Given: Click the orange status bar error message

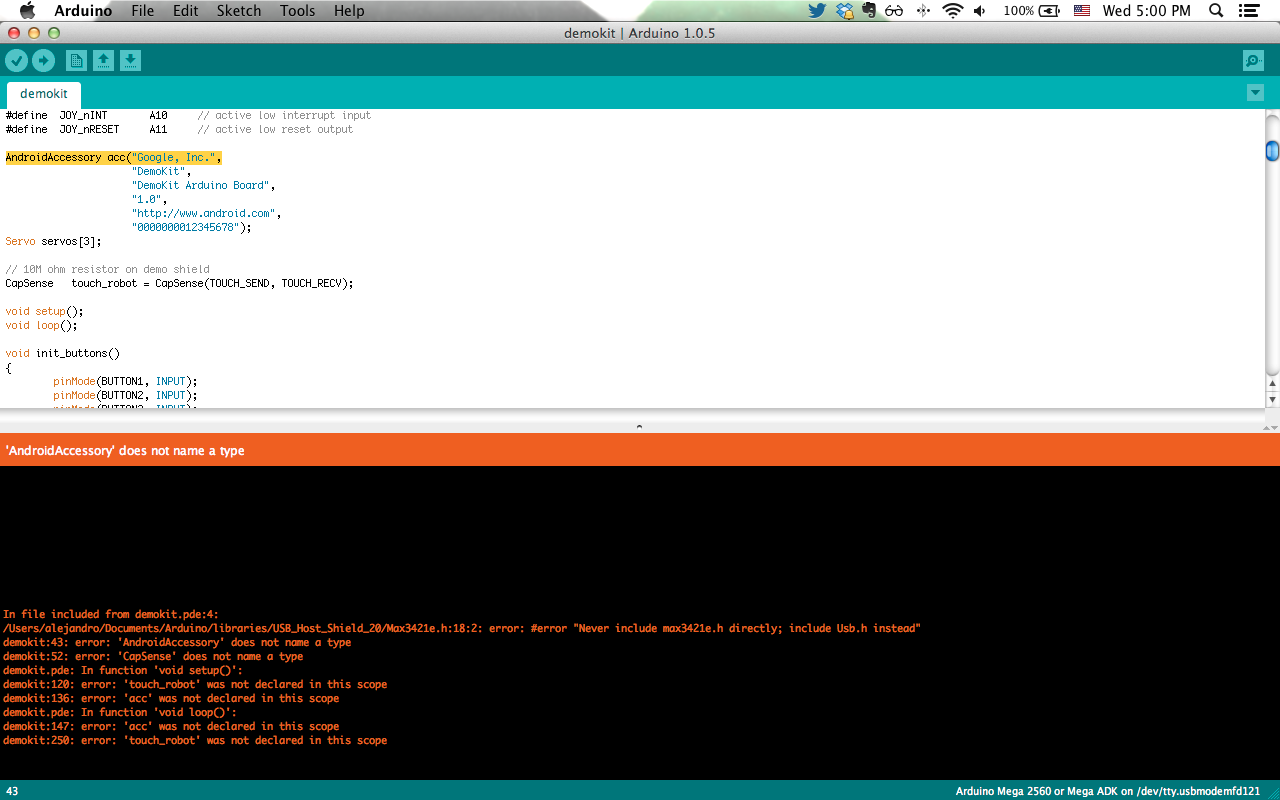Looking at the screenshot, I should pos(125,451).
